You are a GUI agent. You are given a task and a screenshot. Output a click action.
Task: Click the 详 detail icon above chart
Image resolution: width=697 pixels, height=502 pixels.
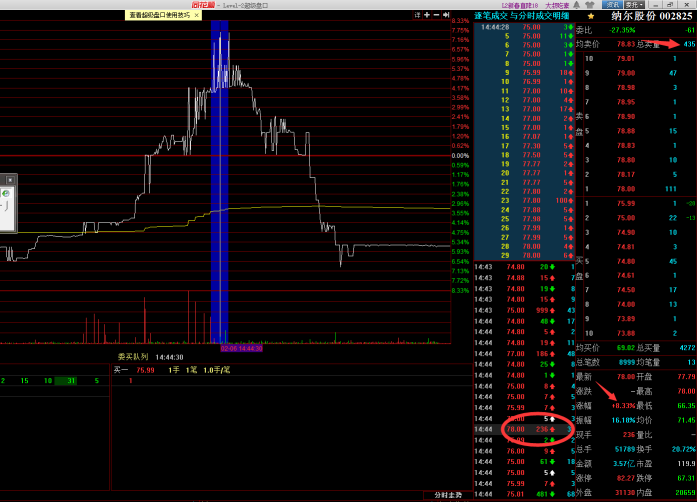point(417,15)
